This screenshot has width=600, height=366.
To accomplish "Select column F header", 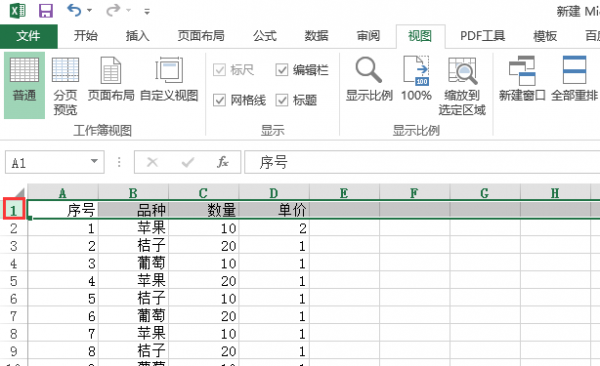I will click(x=414, y=193).
